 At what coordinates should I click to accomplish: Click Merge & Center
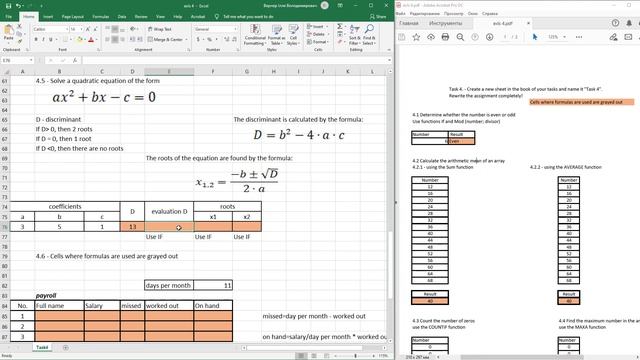165,40
